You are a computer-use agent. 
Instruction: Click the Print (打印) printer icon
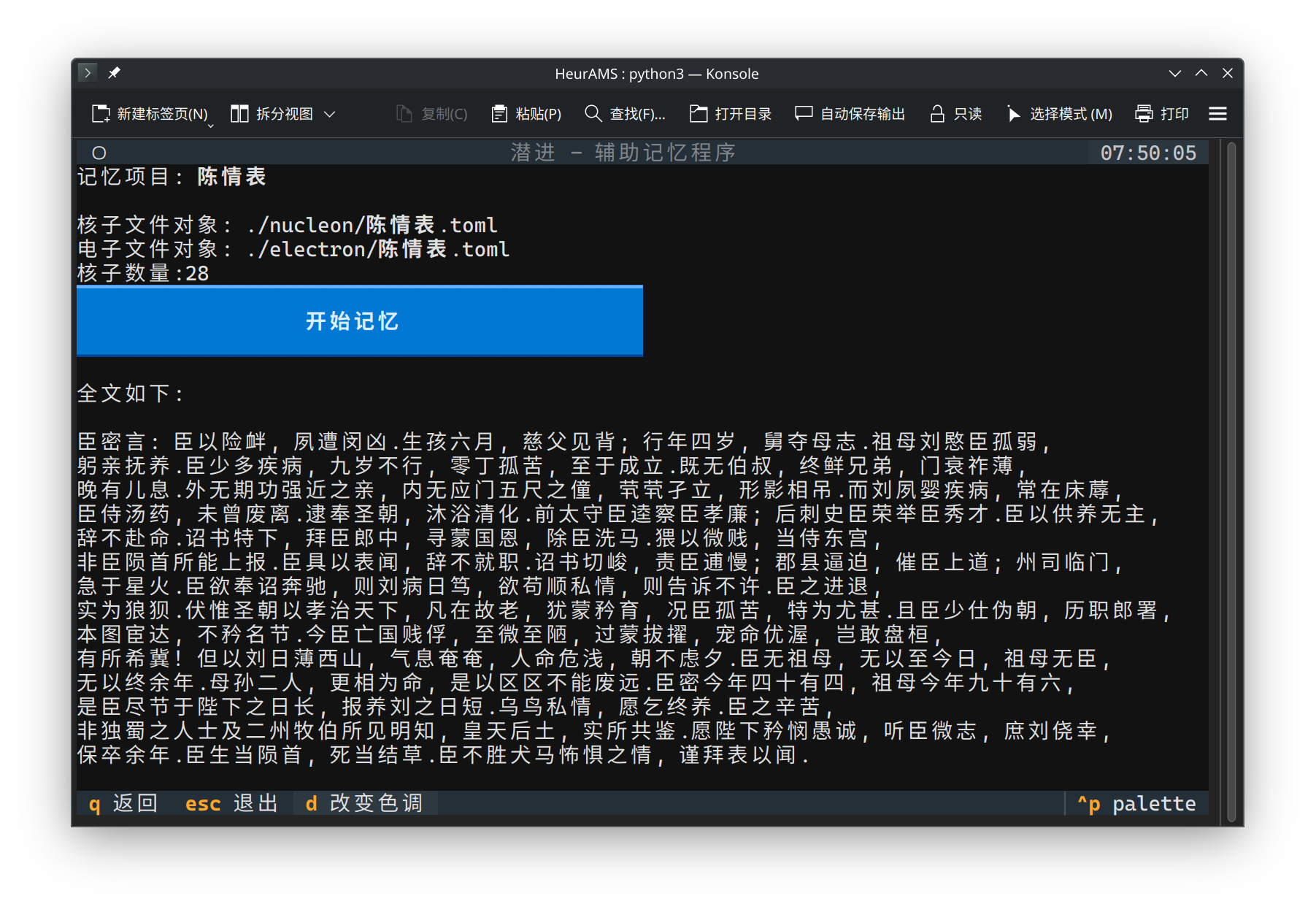pos(1144,114)
